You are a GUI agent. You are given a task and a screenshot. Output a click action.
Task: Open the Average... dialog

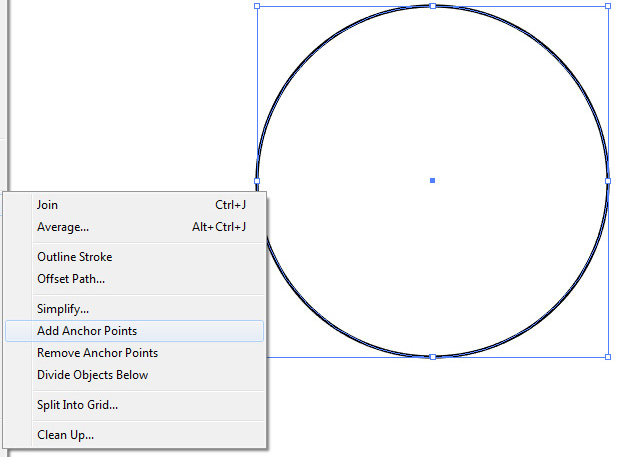click(63, 227)
